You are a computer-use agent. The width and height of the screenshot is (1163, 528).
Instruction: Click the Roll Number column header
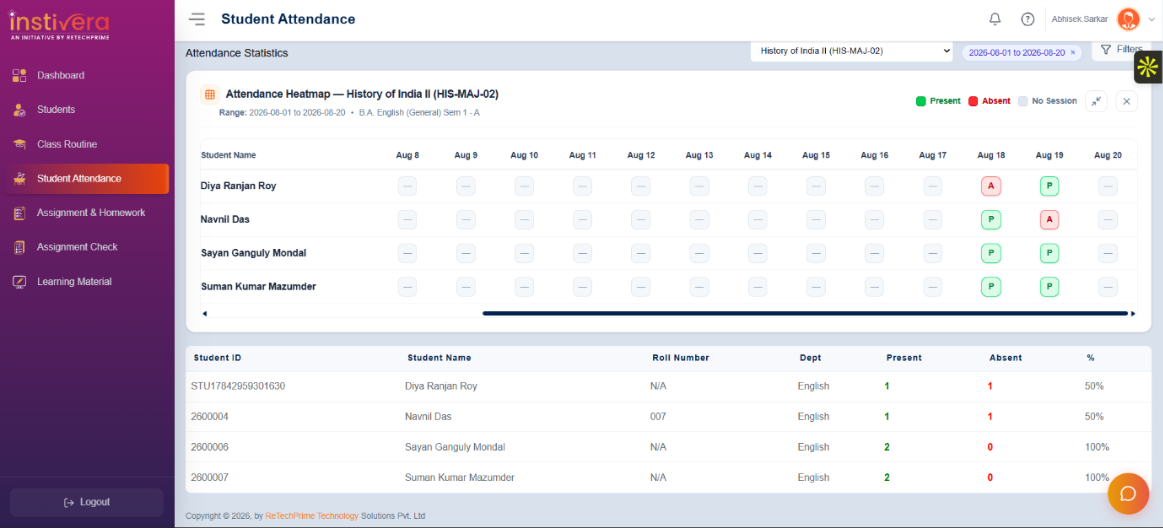pyautogui.click(x=681, y=358)
